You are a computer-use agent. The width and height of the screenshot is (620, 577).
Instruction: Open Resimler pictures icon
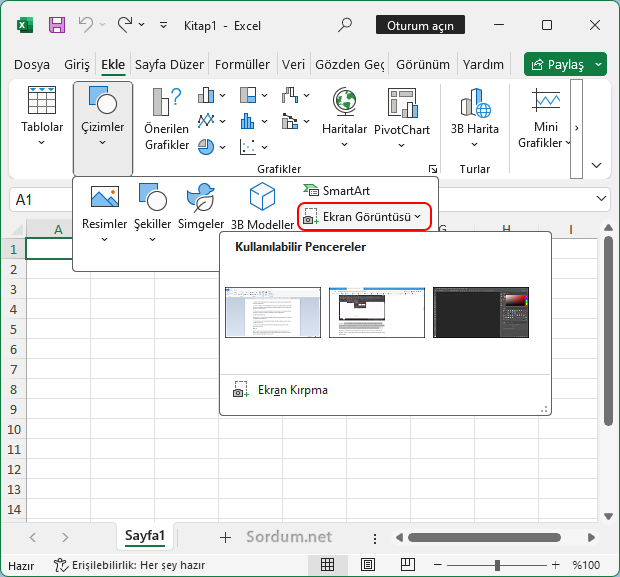point(104,197)
